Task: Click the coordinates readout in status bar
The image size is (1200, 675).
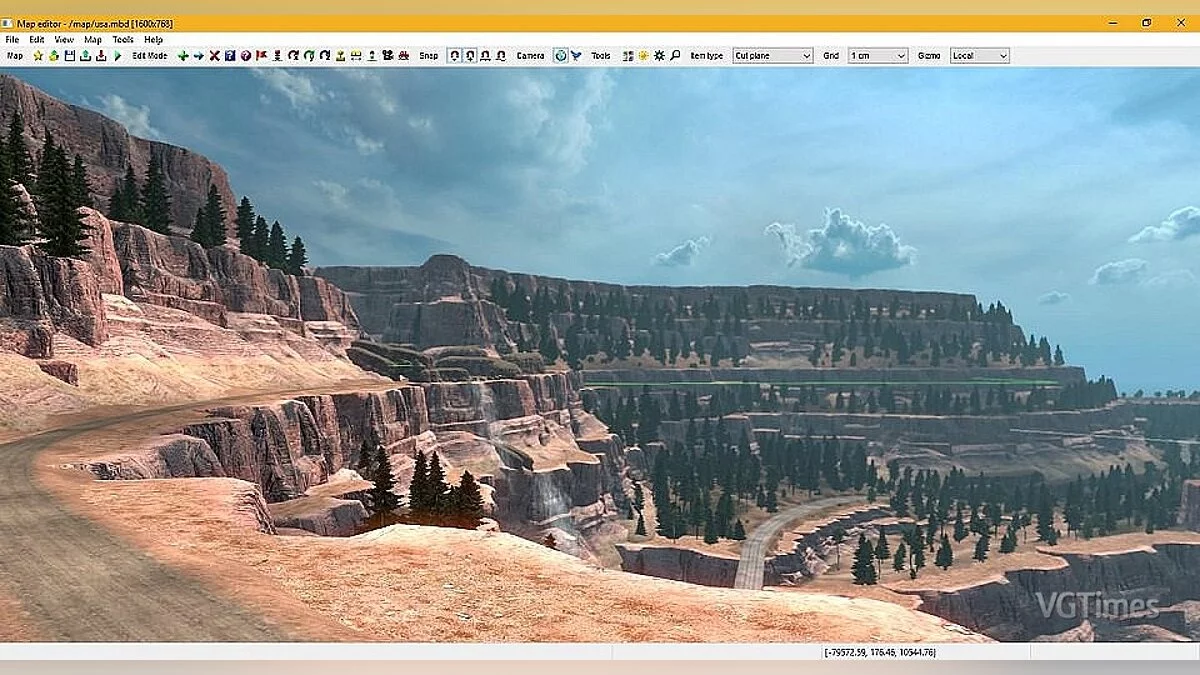Action: [879, 652]
